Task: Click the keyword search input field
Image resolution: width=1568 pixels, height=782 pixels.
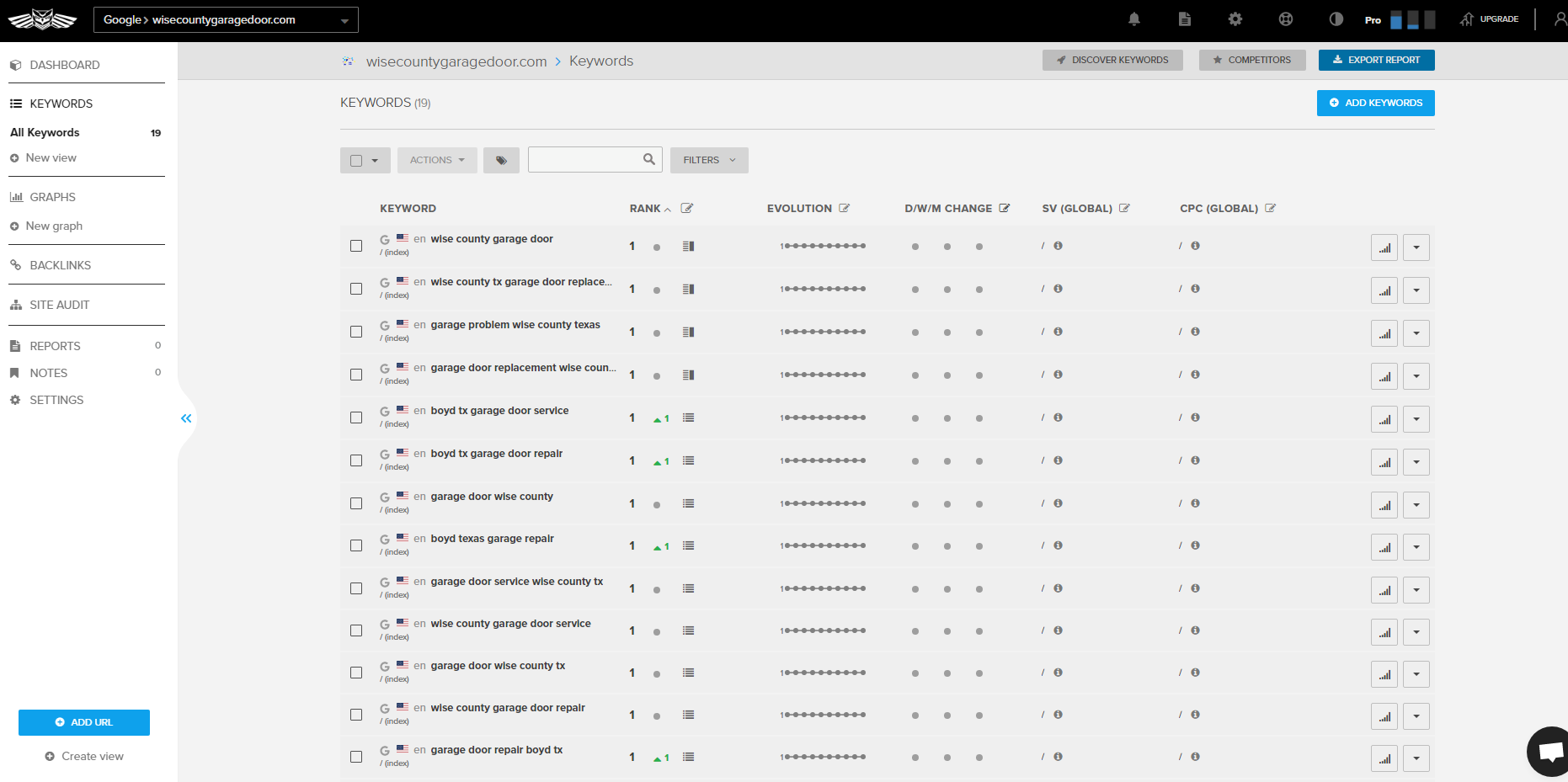Action: click(x=585, y=160)
